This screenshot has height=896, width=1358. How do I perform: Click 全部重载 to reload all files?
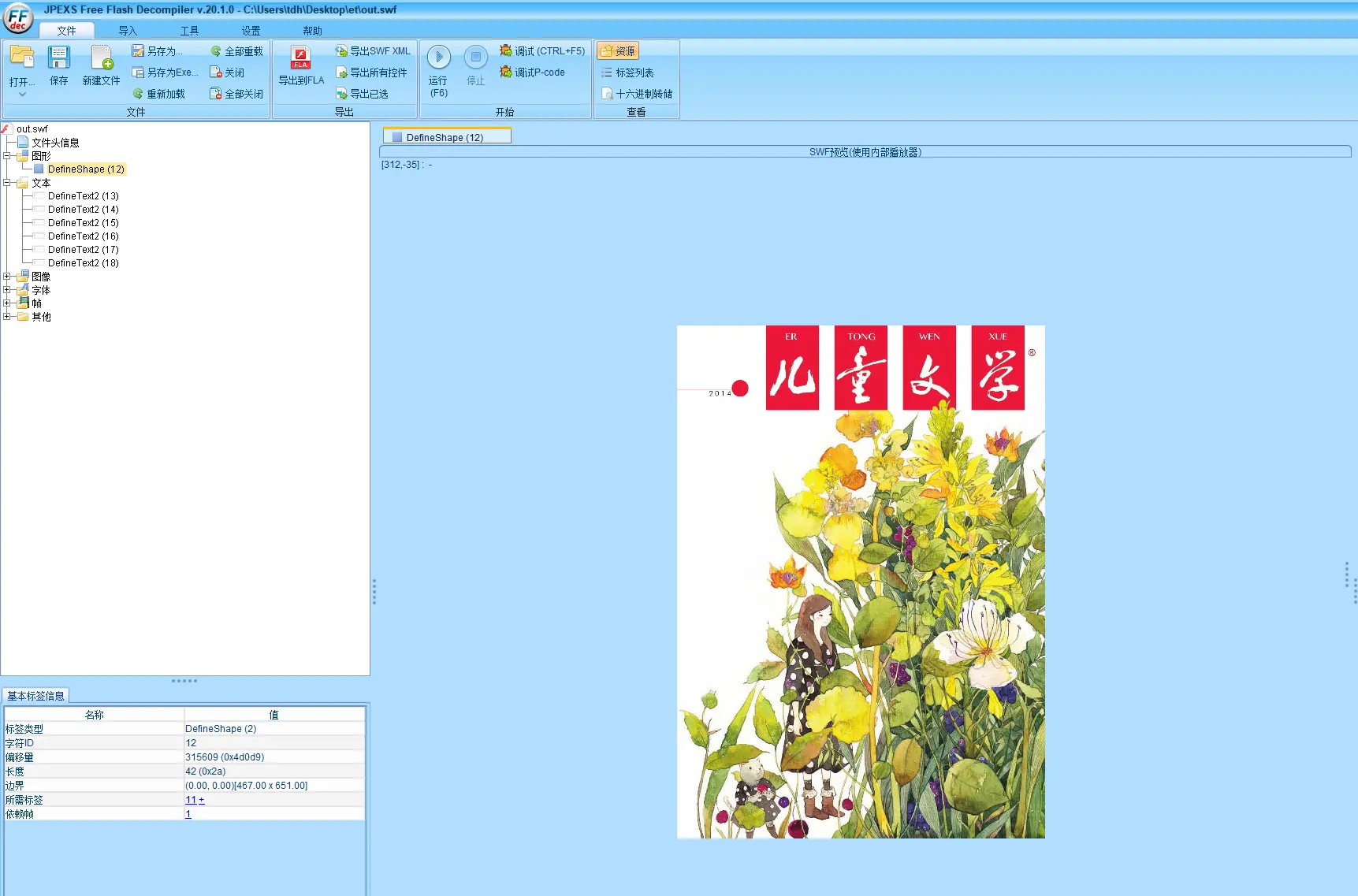[236, 51]
